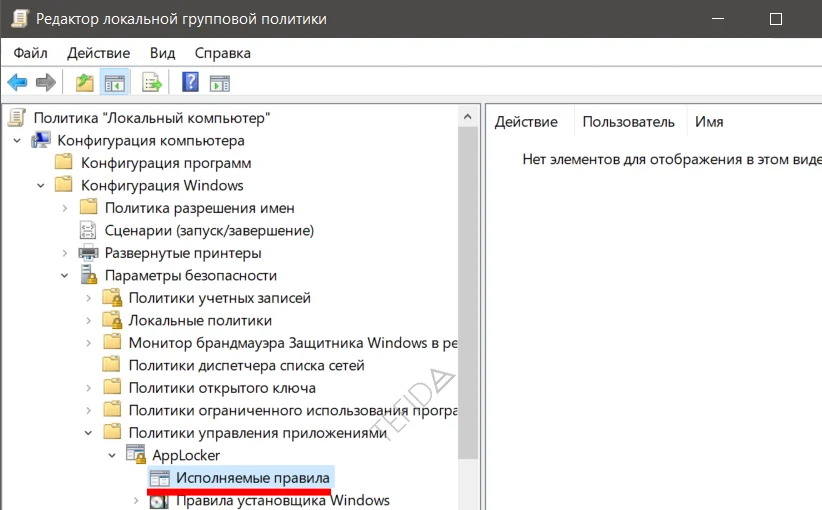Image resolution: width=822 pixels, height=510 pixels.
Task: Go up one level with folder icon
Action: coord(84,83)
